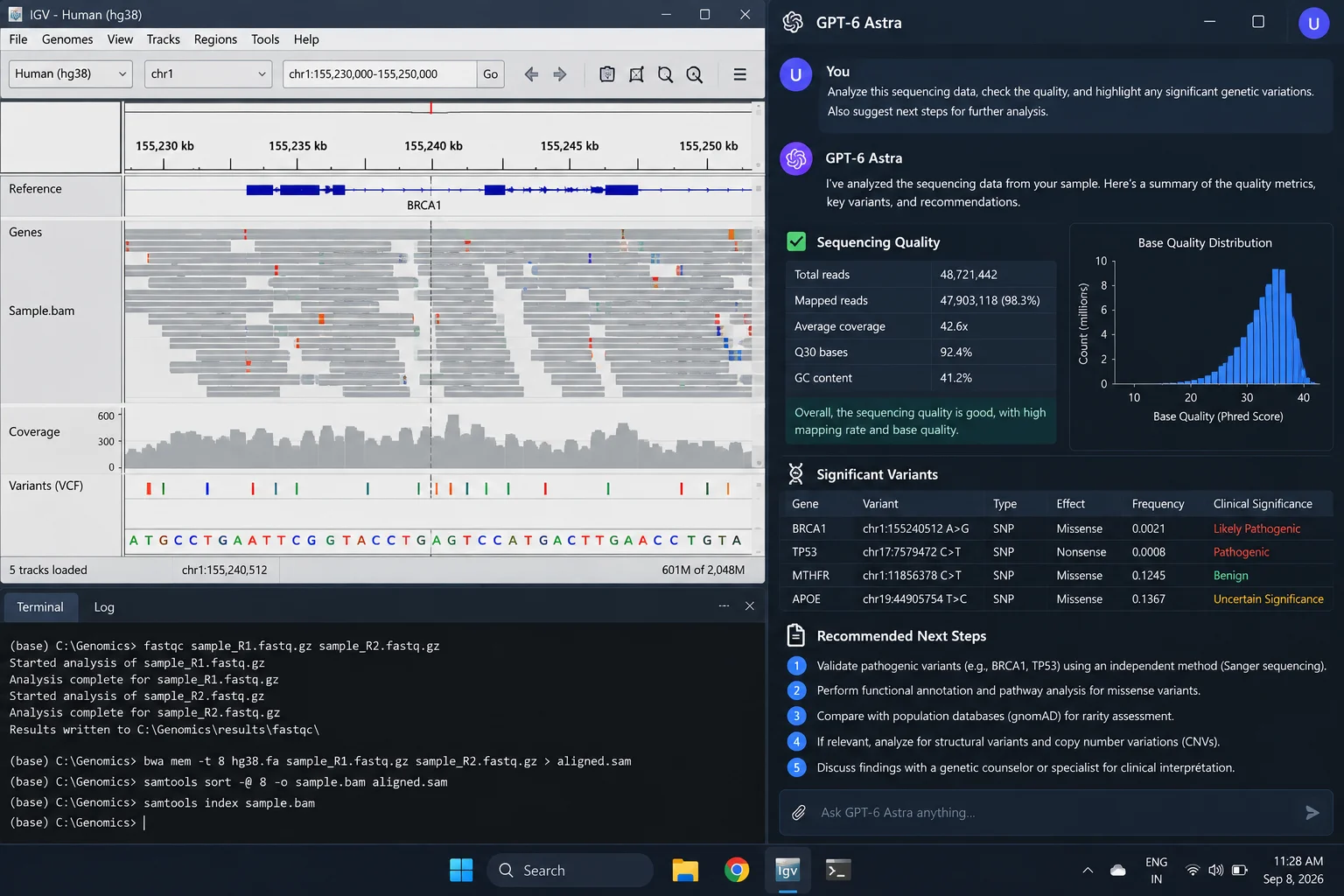Click the Astra avatar beside the assistant reply

click(x=795, y=158)
